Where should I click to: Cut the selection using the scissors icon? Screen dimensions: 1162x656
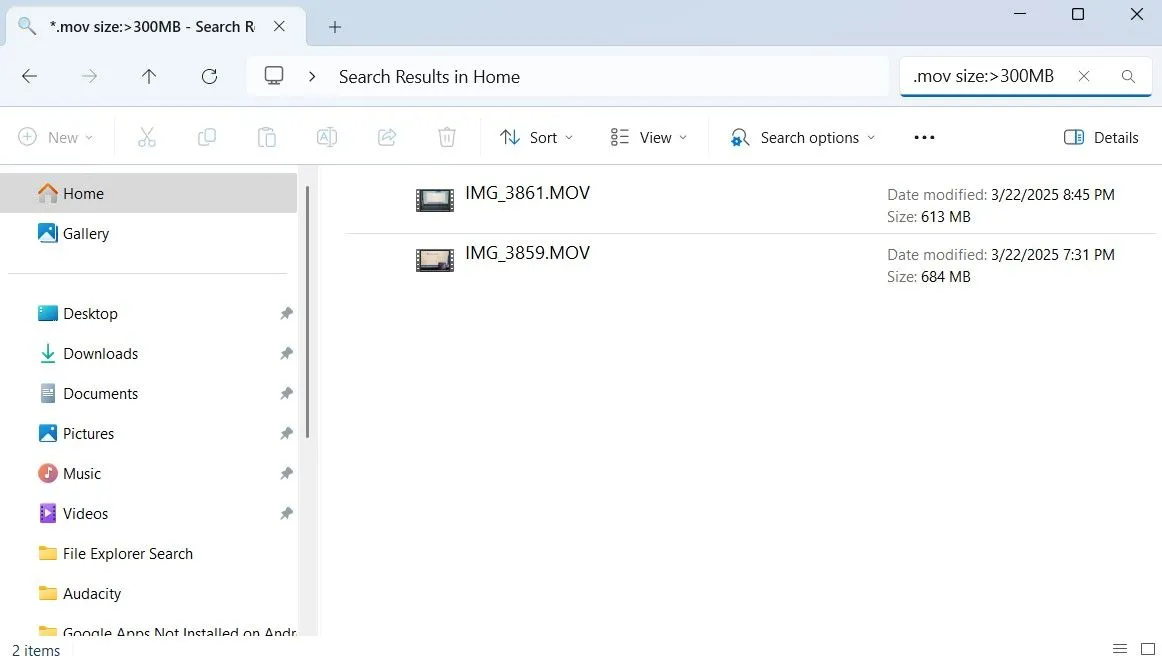(147, 137)
